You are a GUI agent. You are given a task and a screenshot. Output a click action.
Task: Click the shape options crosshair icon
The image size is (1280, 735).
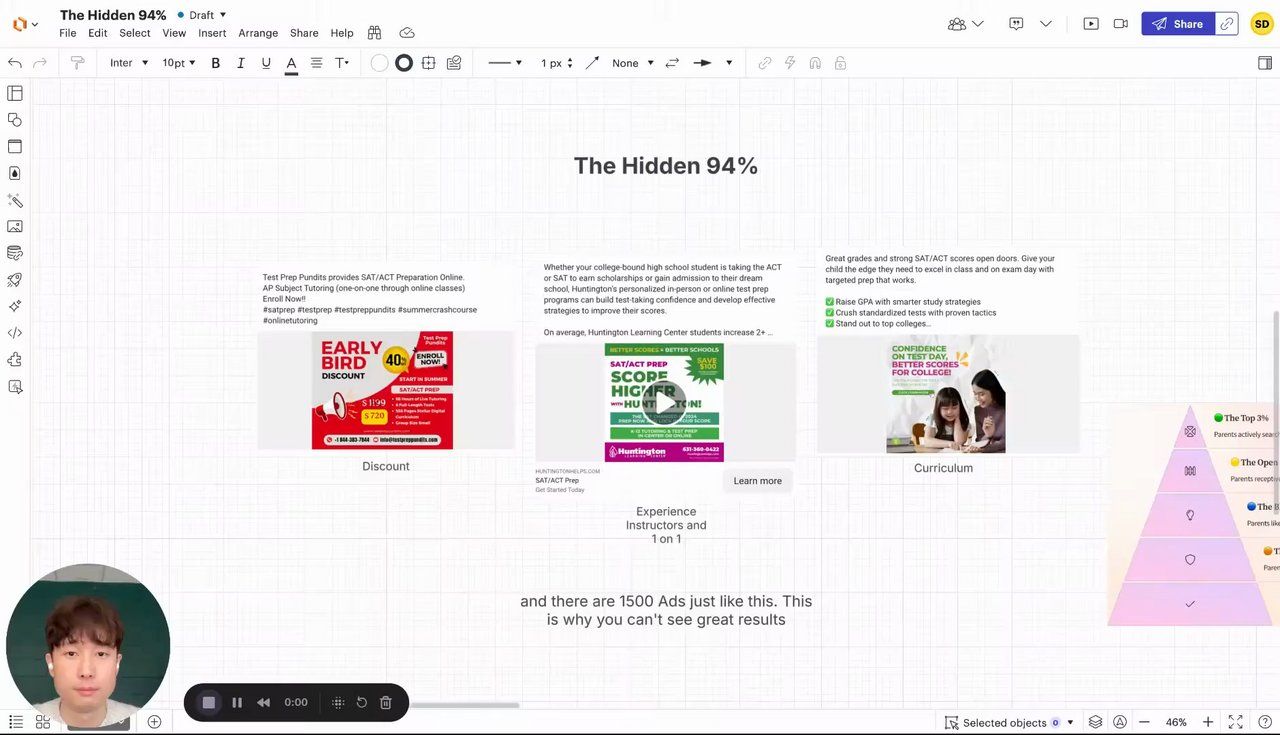[x=429, y=63]
